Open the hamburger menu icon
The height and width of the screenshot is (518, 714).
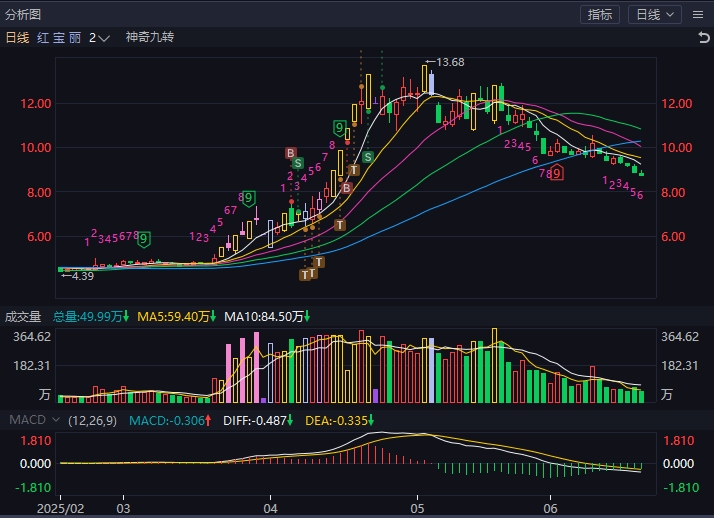pos(698,15)
